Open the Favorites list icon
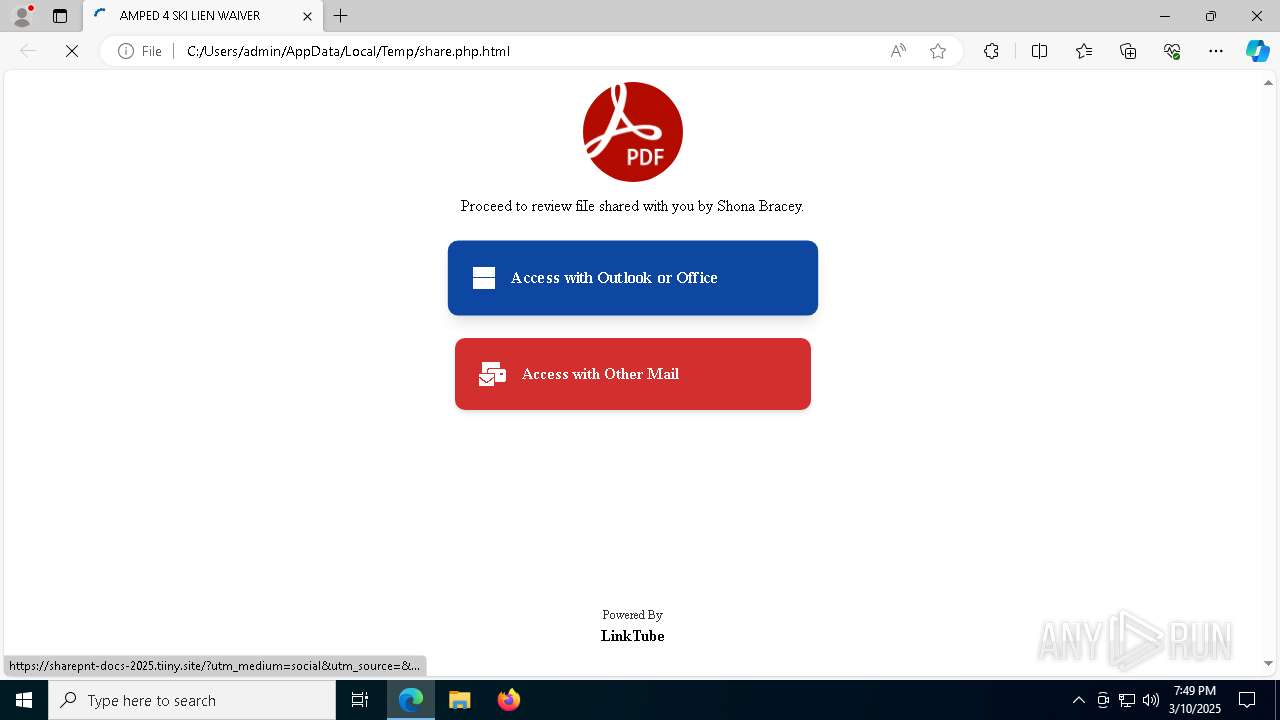The image size is (1280, 720). click(x=1084, y=51)
